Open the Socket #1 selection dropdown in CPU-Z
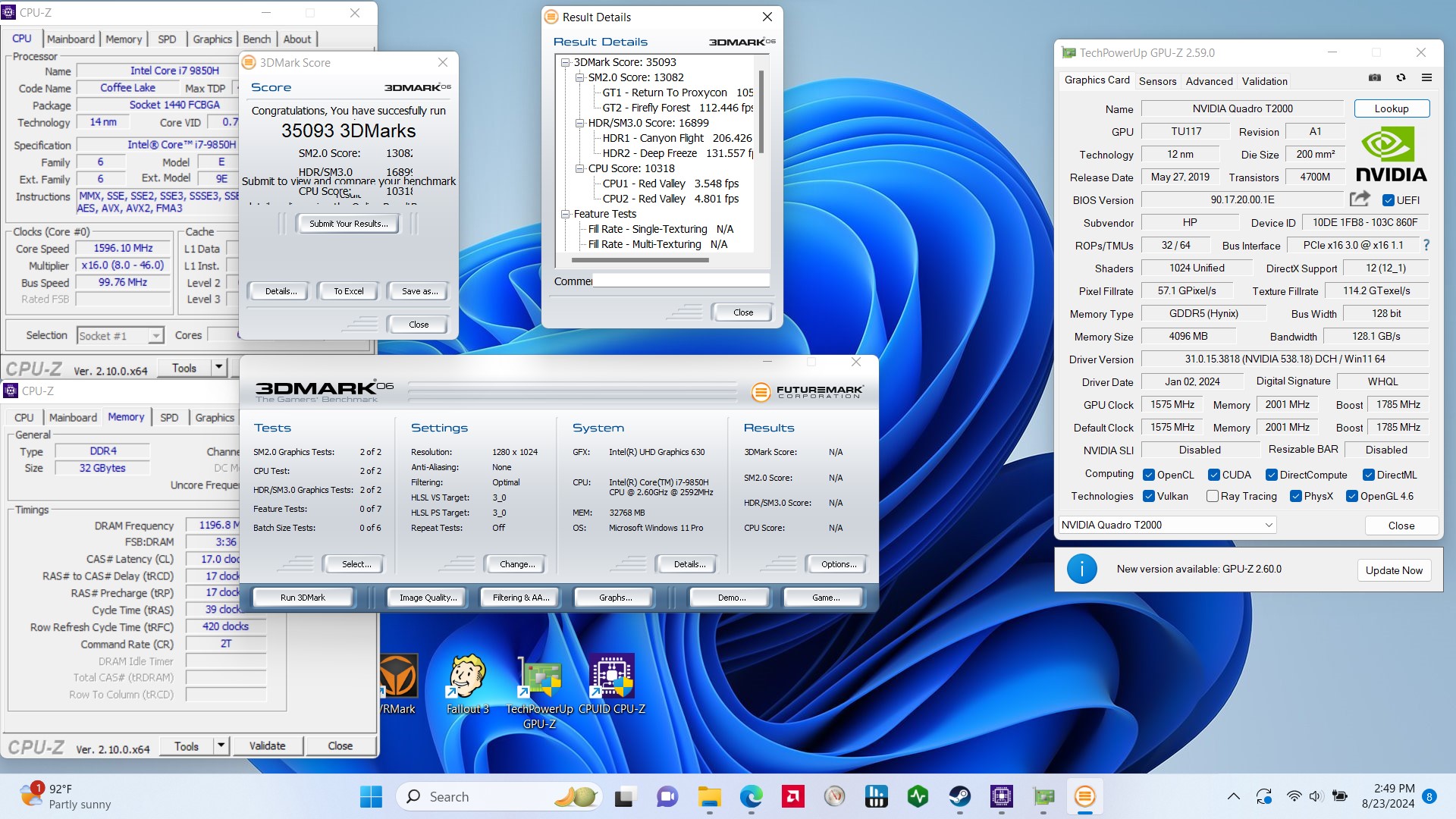The image size is (1456, 819). (x=120, y=335)
